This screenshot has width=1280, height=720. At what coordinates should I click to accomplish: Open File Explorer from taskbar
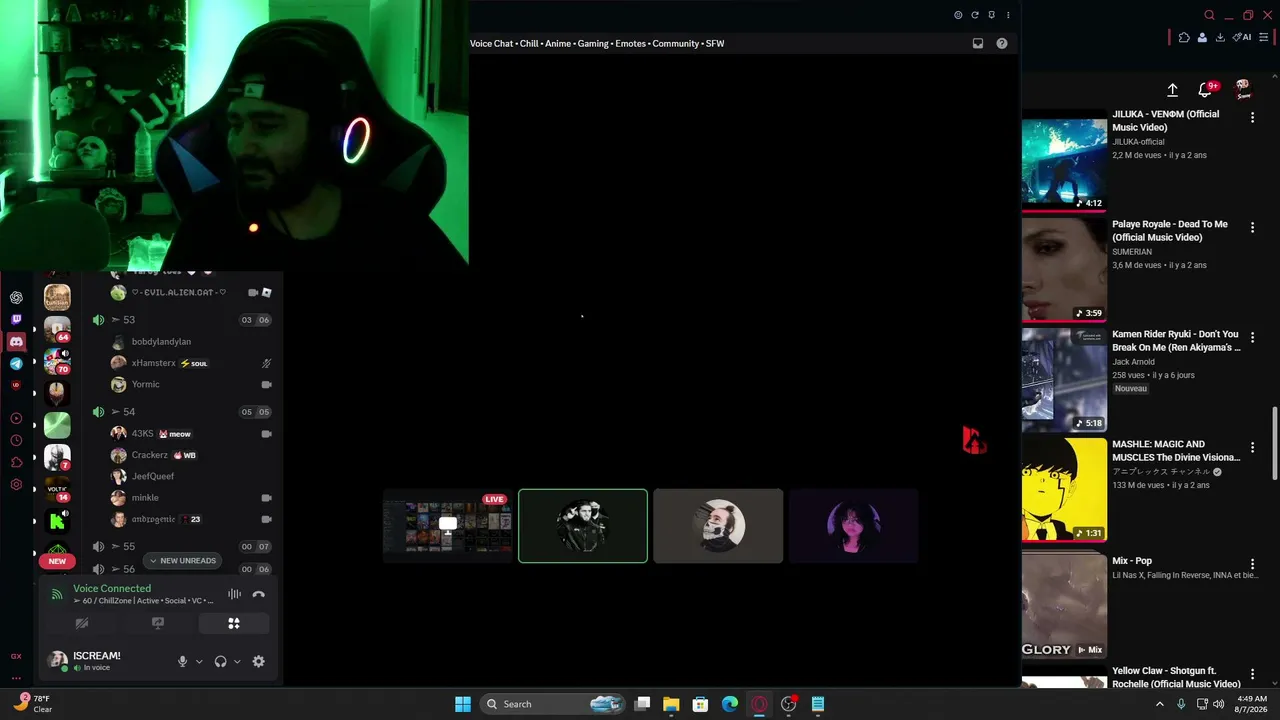pyautogui.click(x=671, y=704)
